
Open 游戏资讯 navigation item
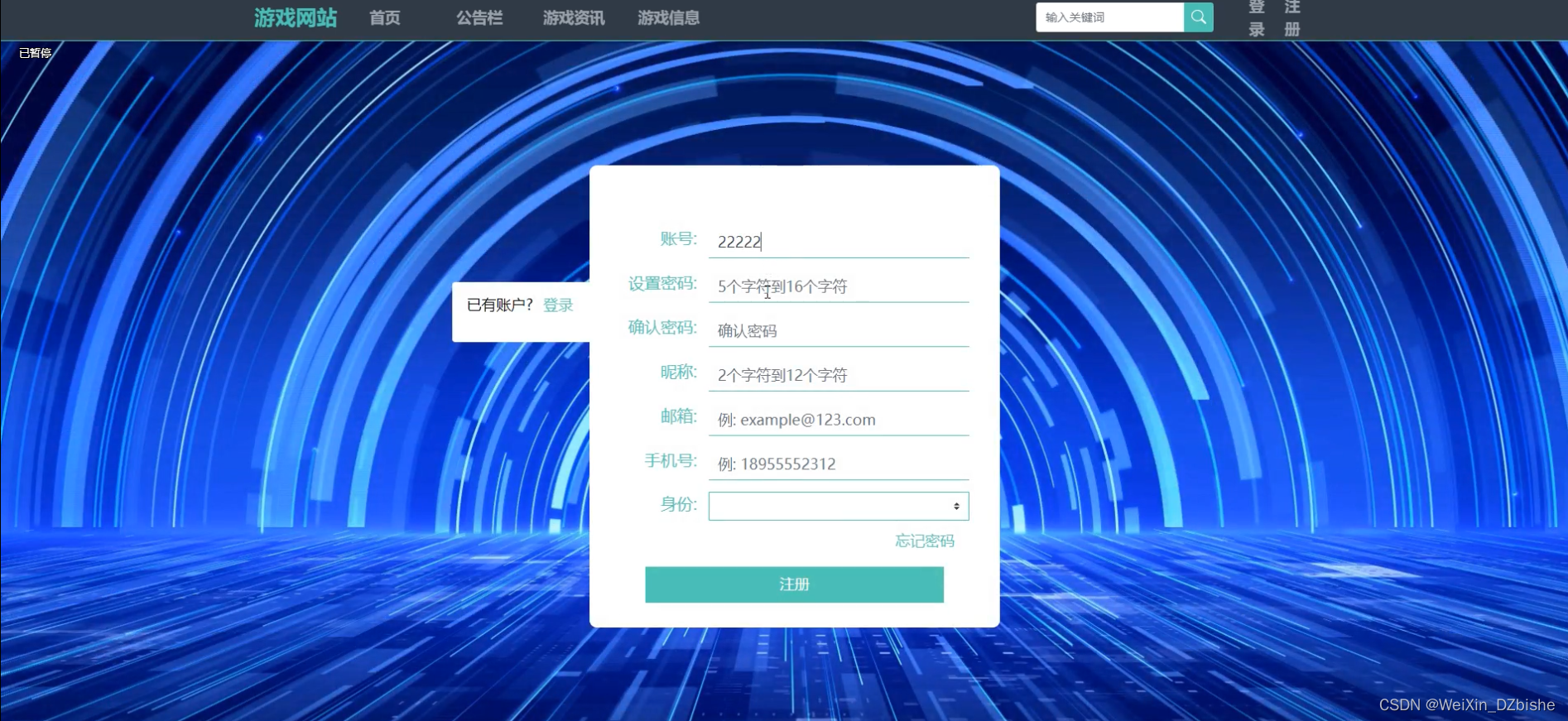[x=574, y=18]
